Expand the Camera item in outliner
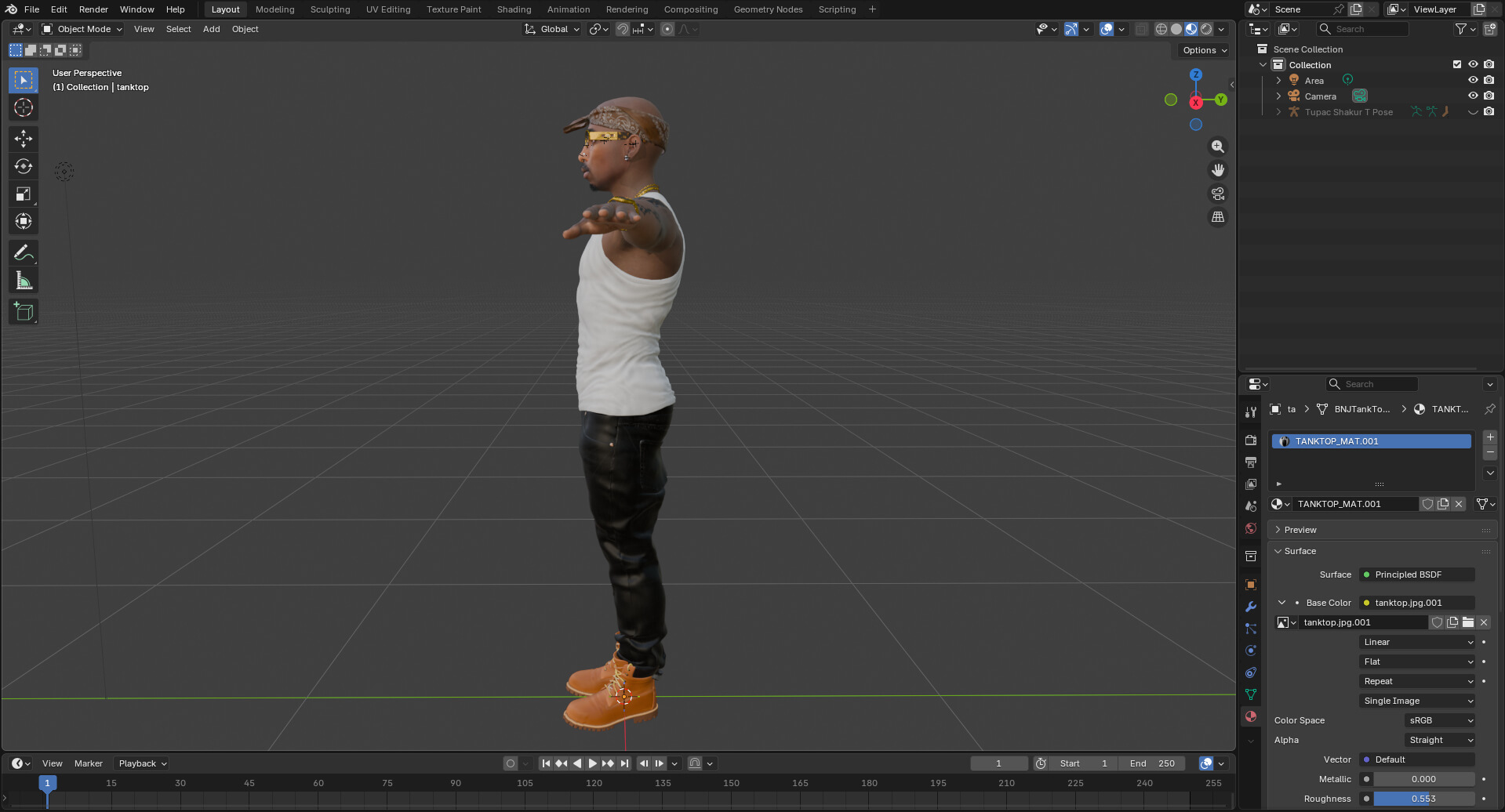 pos(1278,96)
